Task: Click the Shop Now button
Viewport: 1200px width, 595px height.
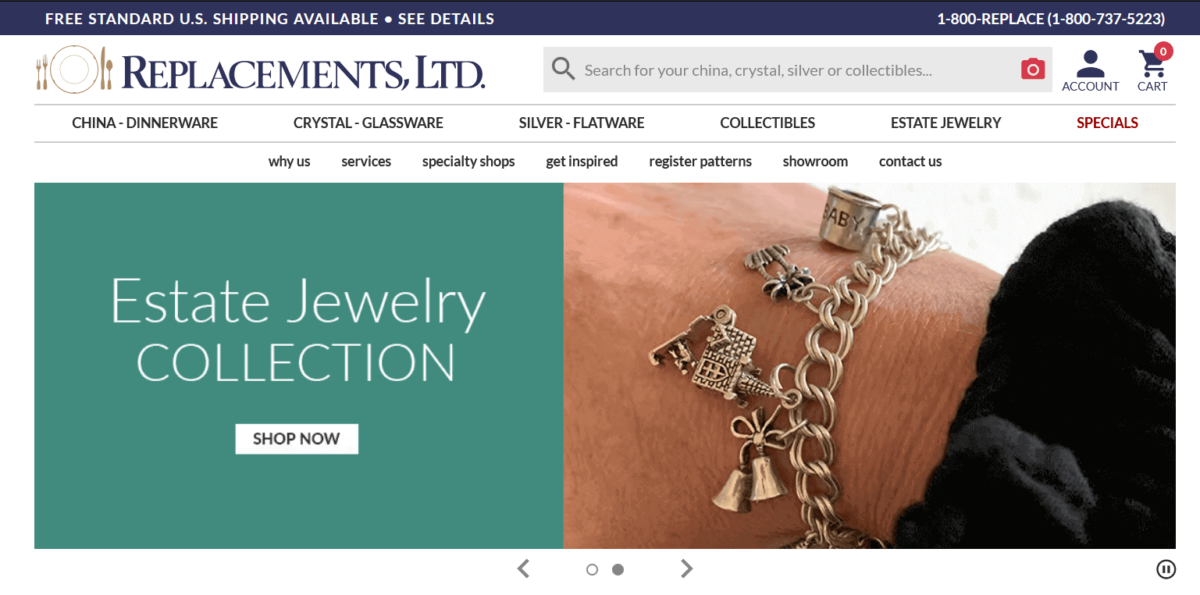Action: 296,438
